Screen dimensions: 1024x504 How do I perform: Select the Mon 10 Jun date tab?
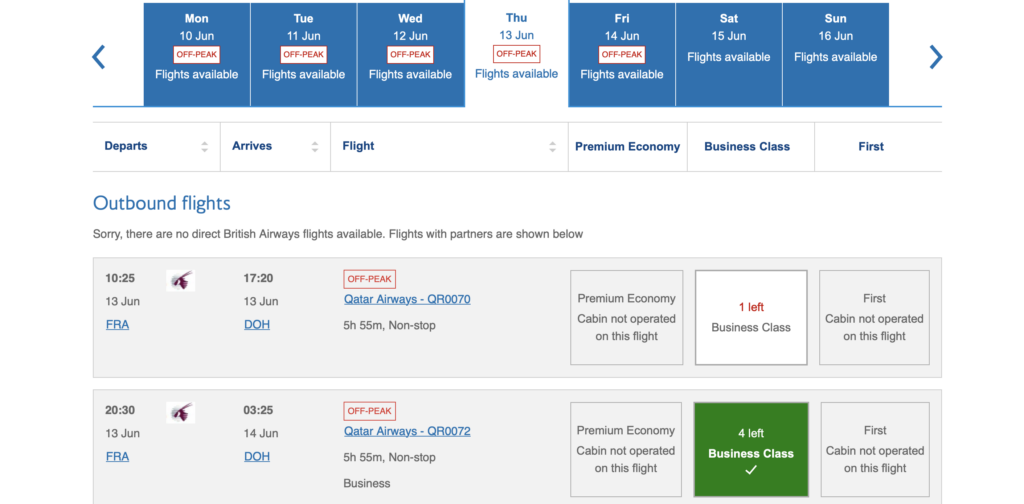click(x=197, y=54)
